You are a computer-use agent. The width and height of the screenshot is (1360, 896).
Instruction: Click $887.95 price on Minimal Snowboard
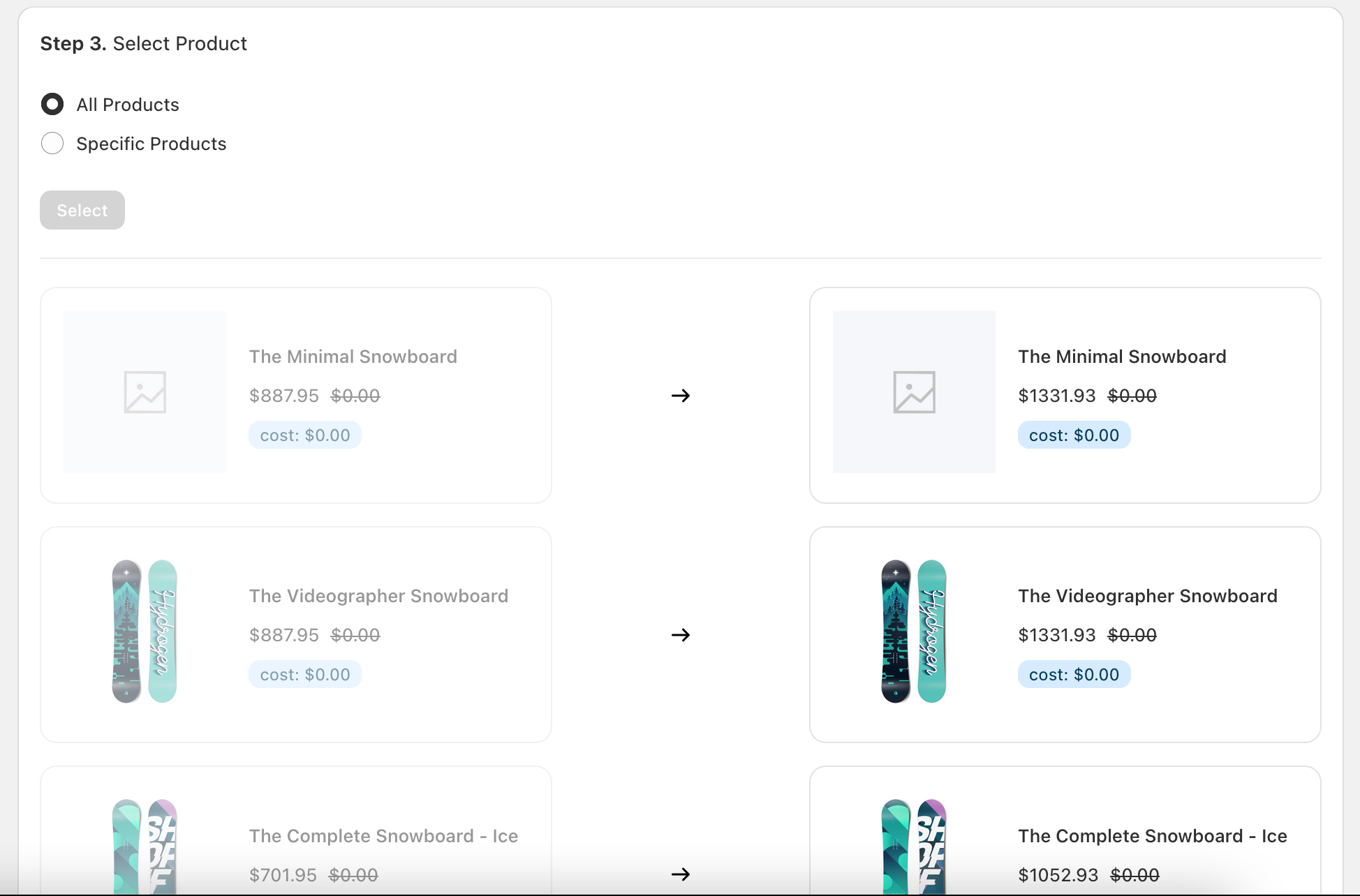pyautogui.click(x=284, y=396)
